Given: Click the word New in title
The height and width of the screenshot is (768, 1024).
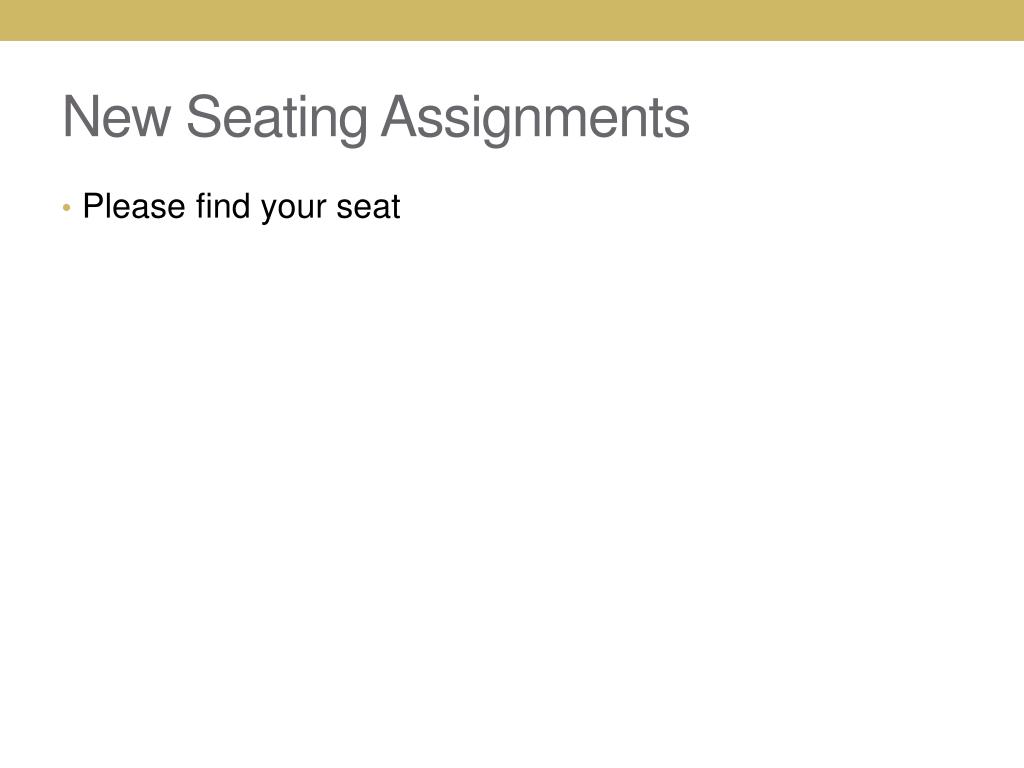Looking at the screenshot, I should pyautogui.click(x=117, y=116).
